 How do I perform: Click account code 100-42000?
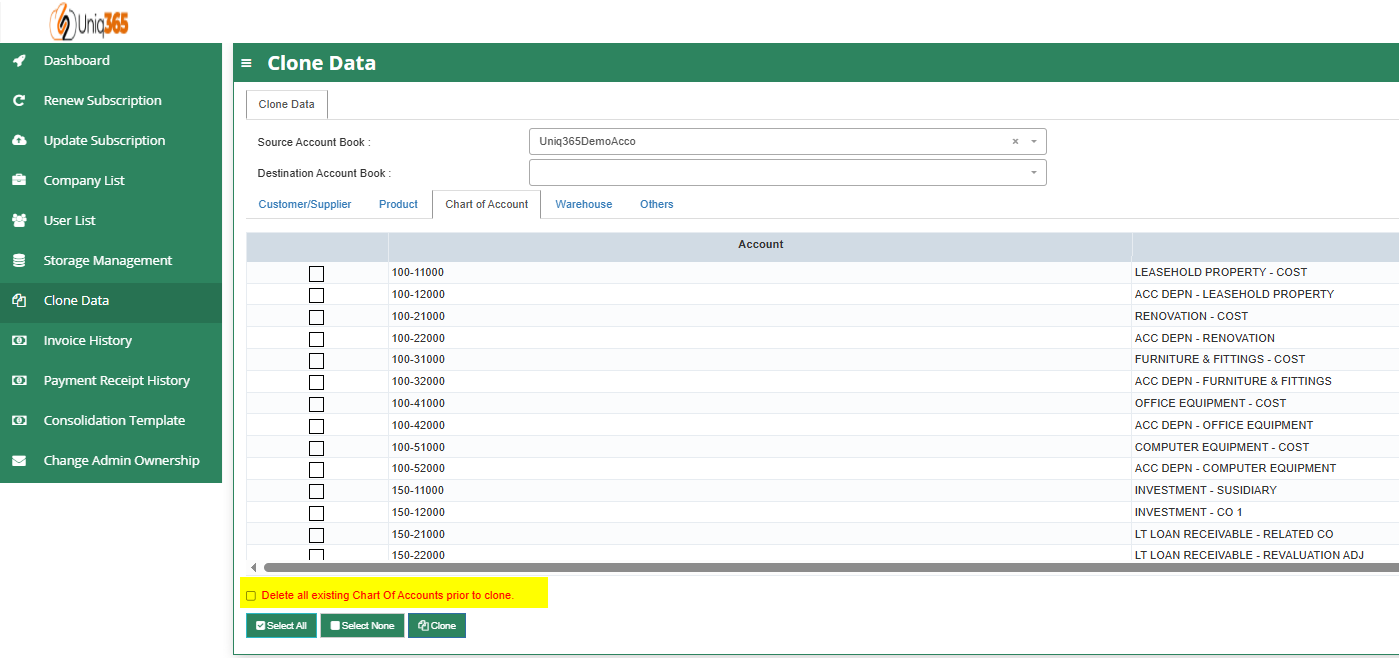[418, 425]
